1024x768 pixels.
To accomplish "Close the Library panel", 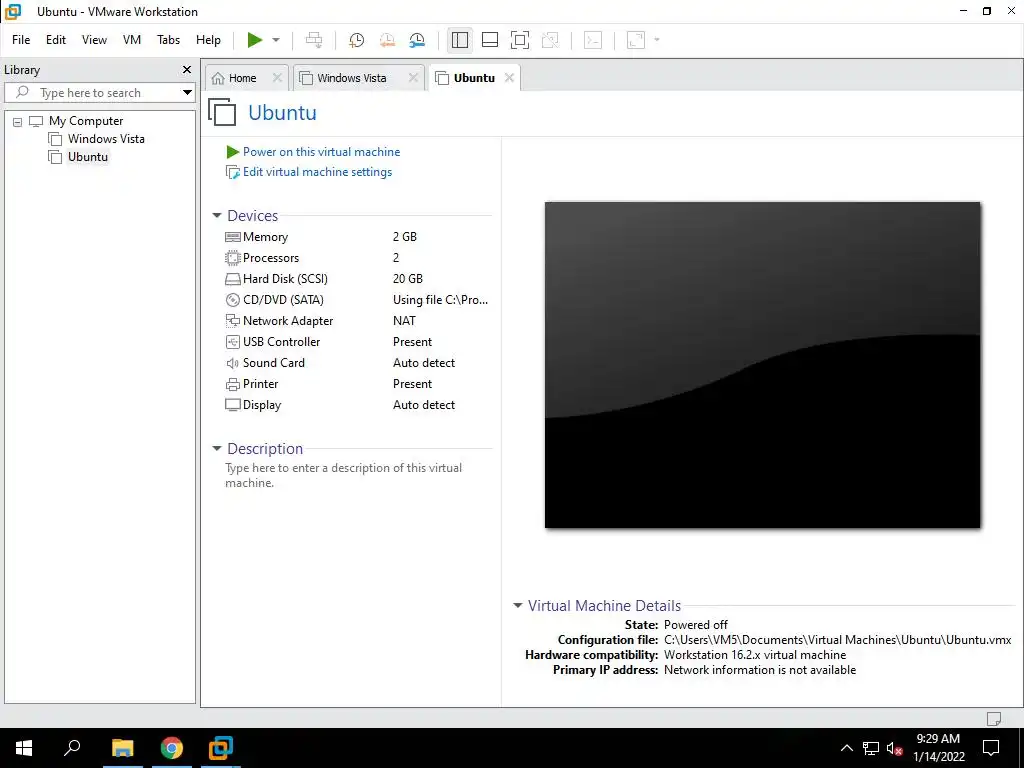I will pos(187,70).
